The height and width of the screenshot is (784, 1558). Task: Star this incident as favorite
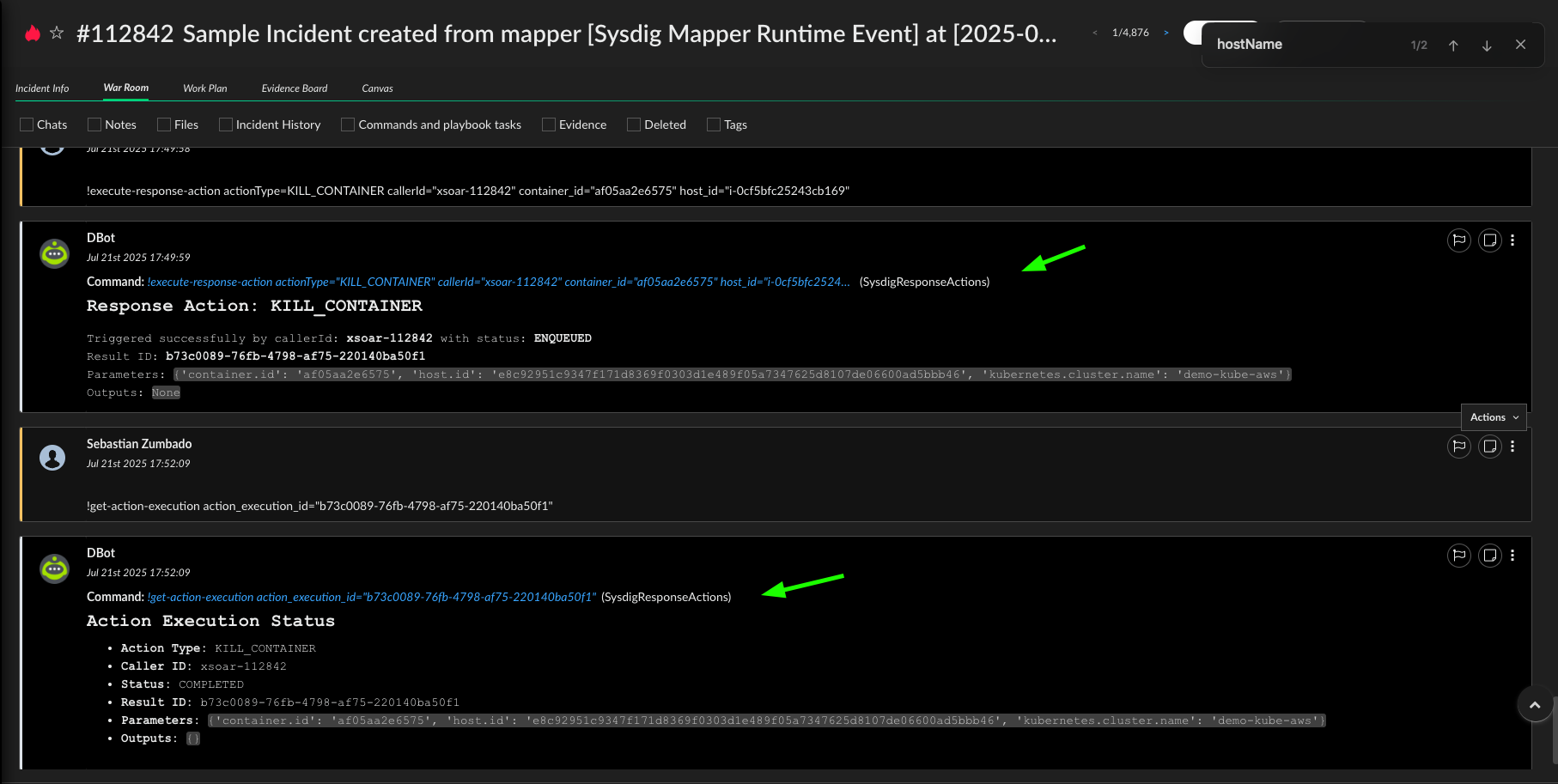[57, 33]
